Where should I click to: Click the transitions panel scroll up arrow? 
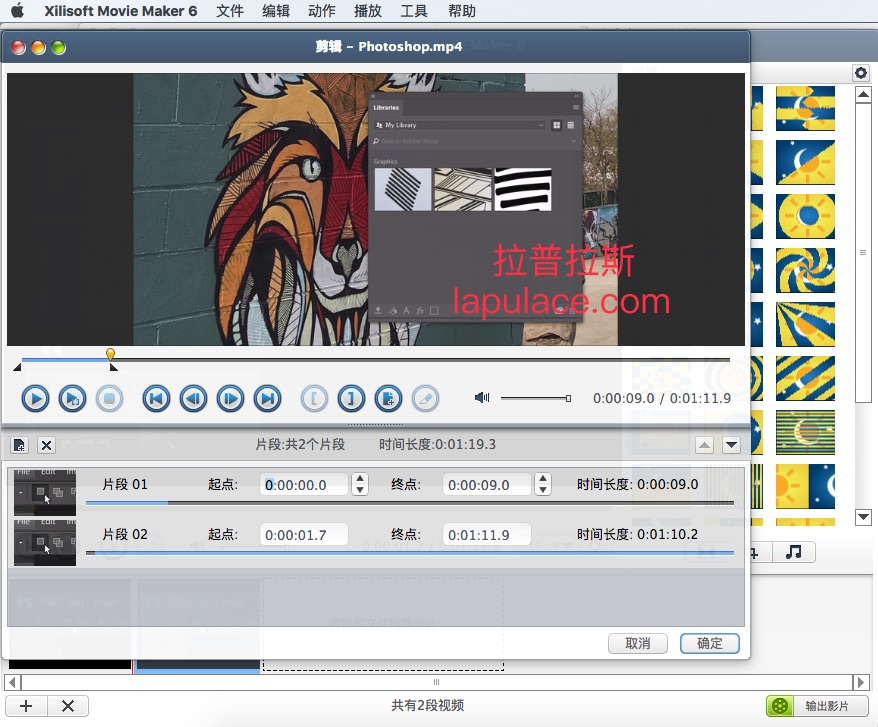pos(863,95)
